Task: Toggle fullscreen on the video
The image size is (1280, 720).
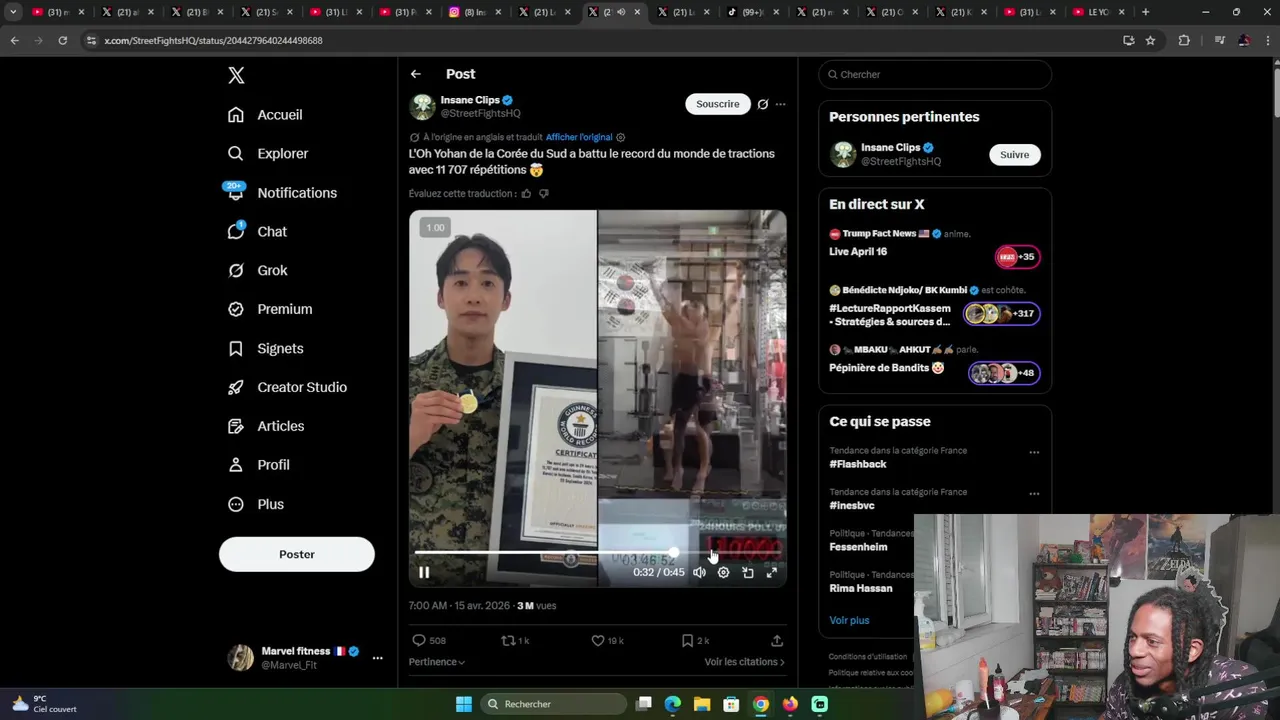Action: pyautogui.click(x=772, y=573)
